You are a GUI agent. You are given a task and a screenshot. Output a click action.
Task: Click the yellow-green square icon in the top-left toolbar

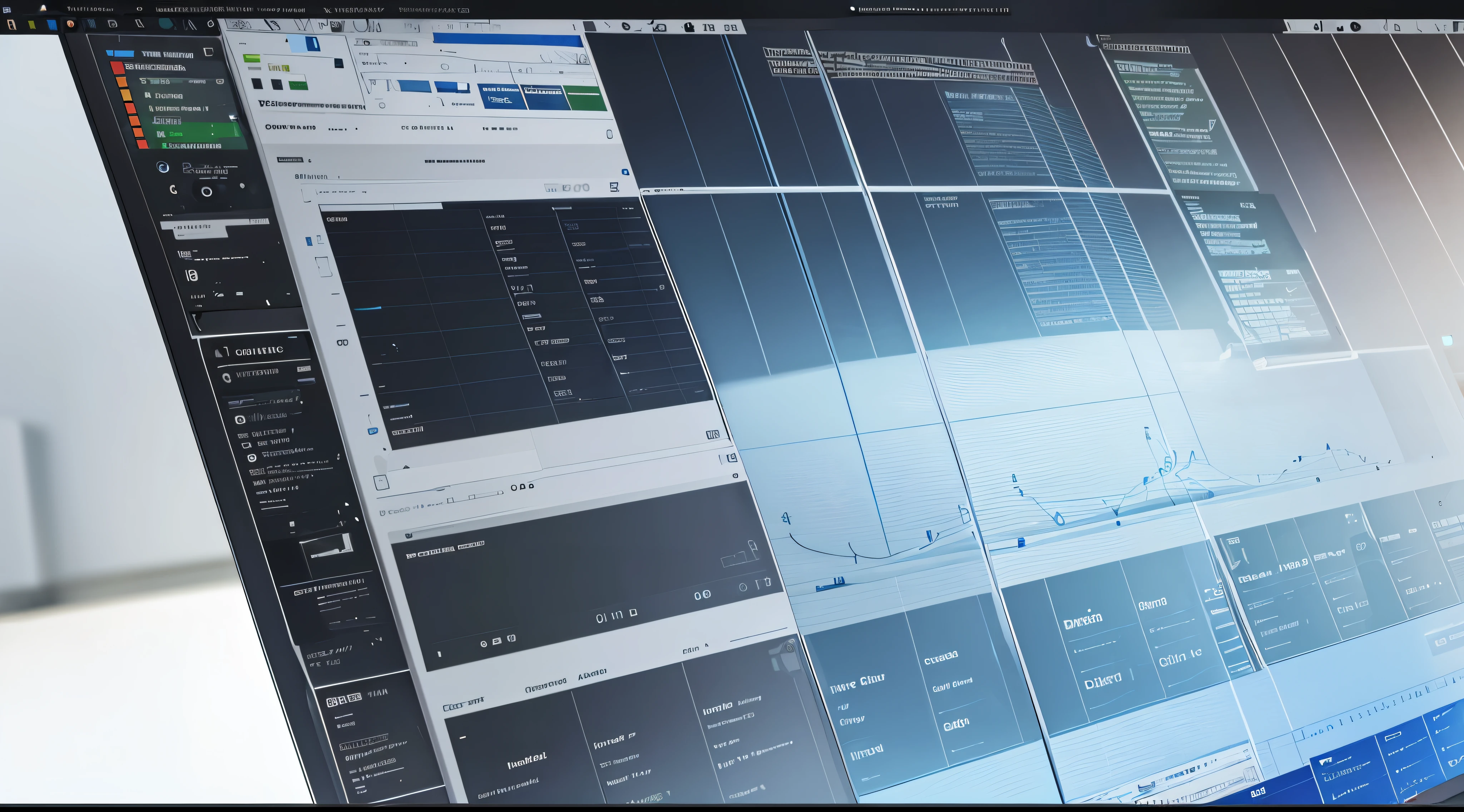point(32,24)
